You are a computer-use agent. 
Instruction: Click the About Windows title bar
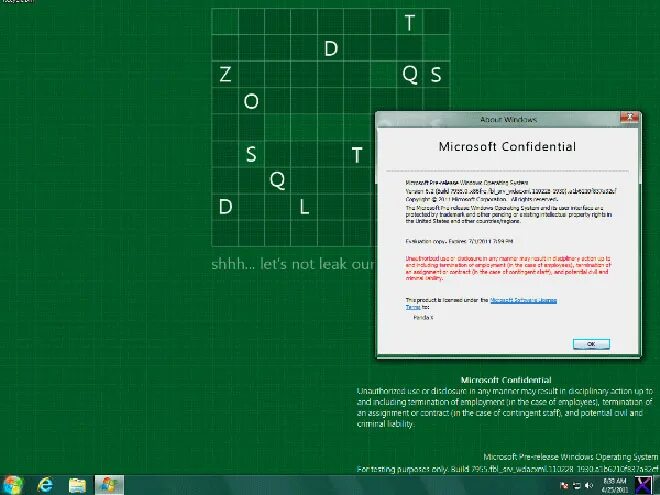pos(508,120)
